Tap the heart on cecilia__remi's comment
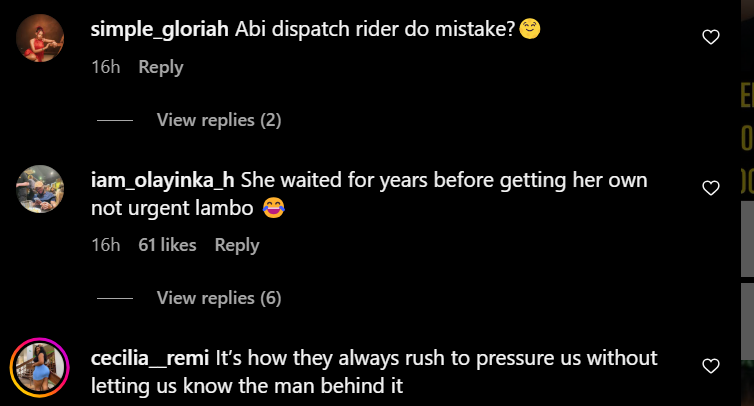754x406 pixels. click(x=711, y=366)
